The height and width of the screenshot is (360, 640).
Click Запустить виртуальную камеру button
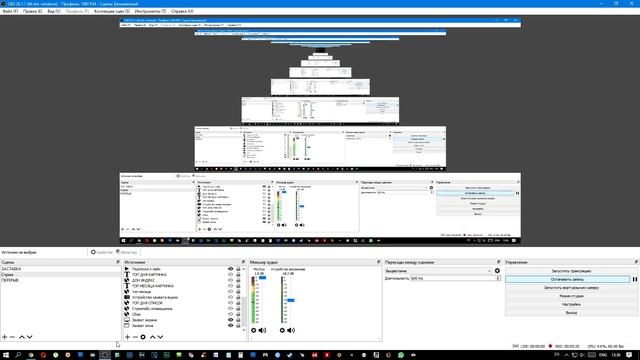coord(571,288)
